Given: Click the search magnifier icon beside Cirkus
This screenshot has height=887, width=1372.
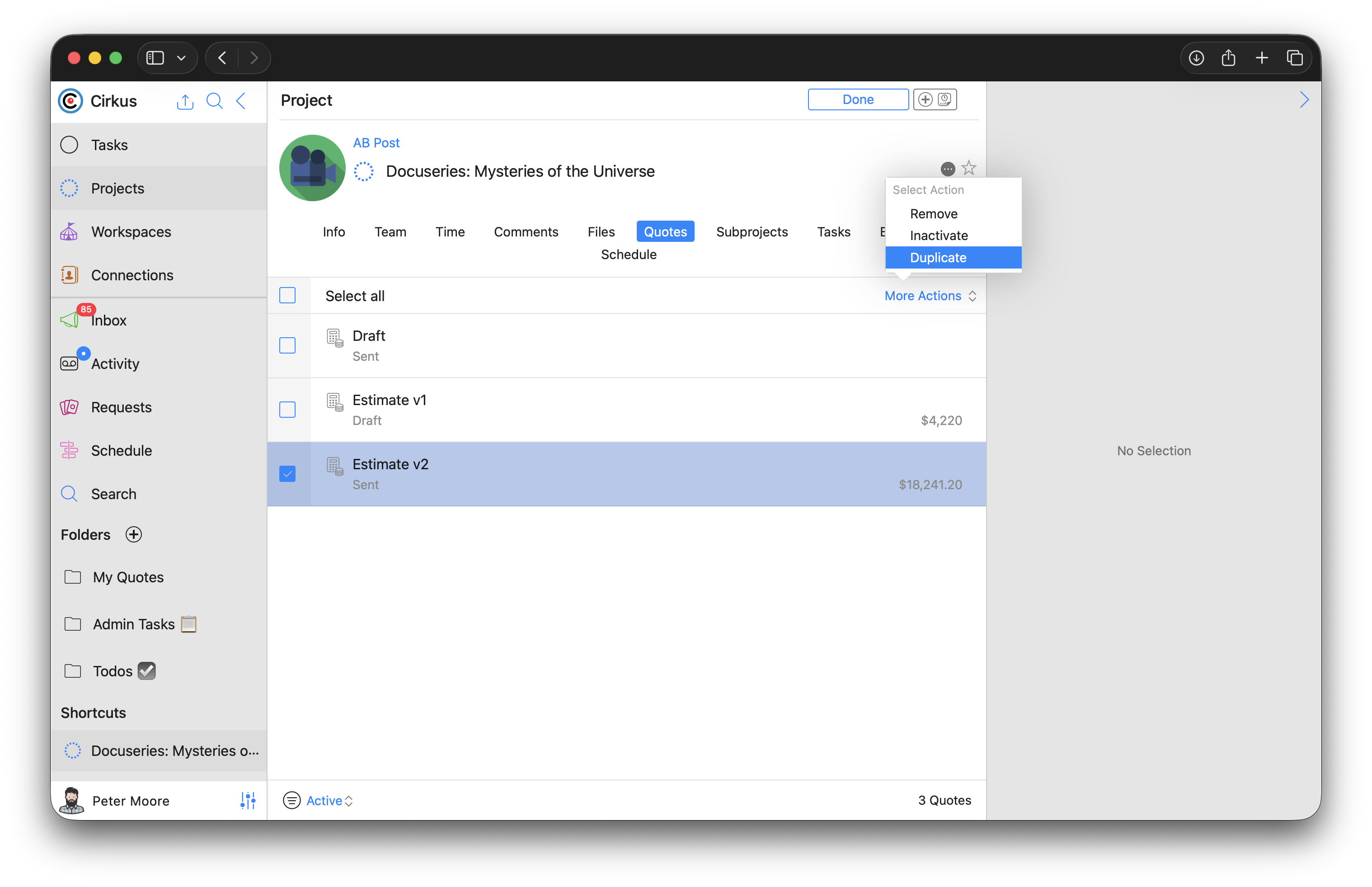Looking at the screenshot, I should (214, 101).
